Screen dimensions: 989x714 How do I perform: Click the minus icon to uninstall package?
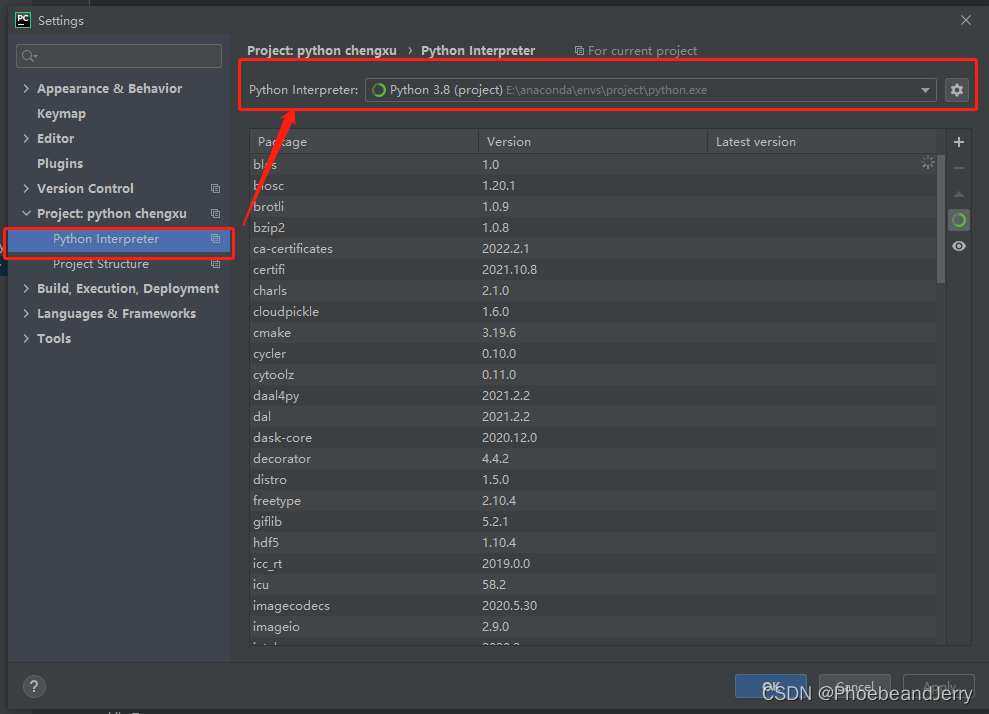tap(959, 168)
